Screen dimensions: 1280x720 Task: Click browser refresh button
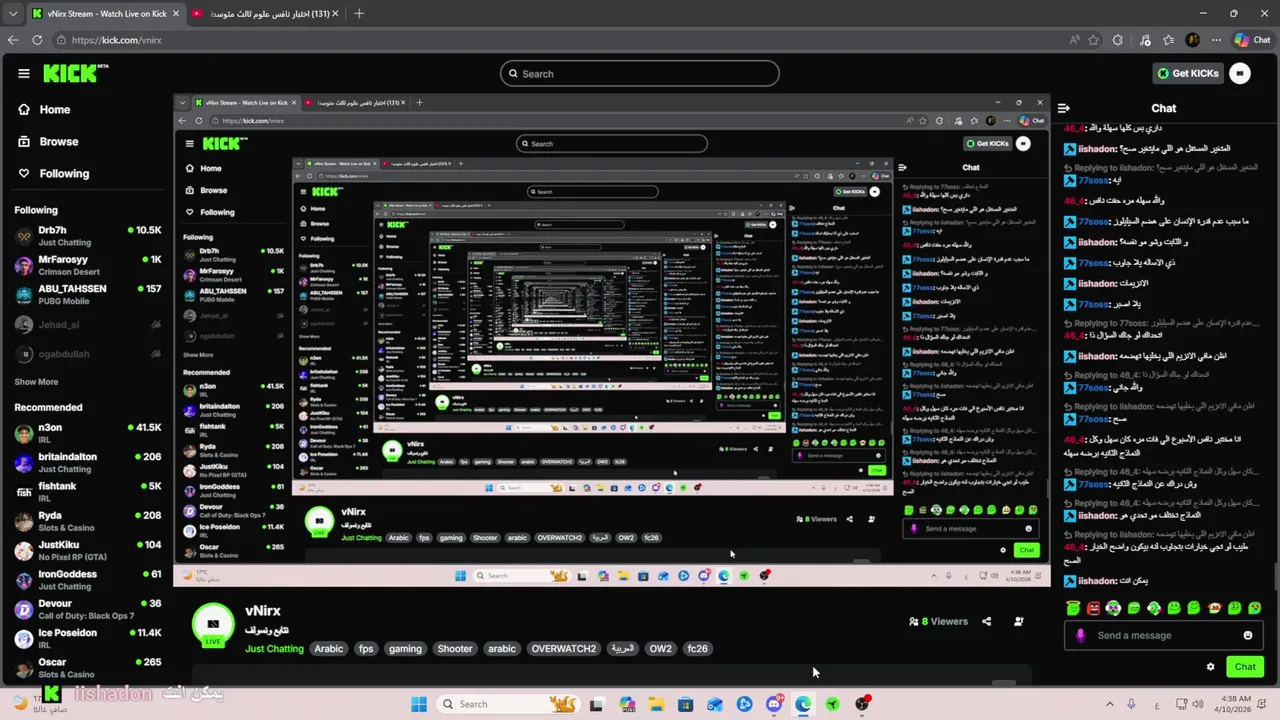point(37,40)
